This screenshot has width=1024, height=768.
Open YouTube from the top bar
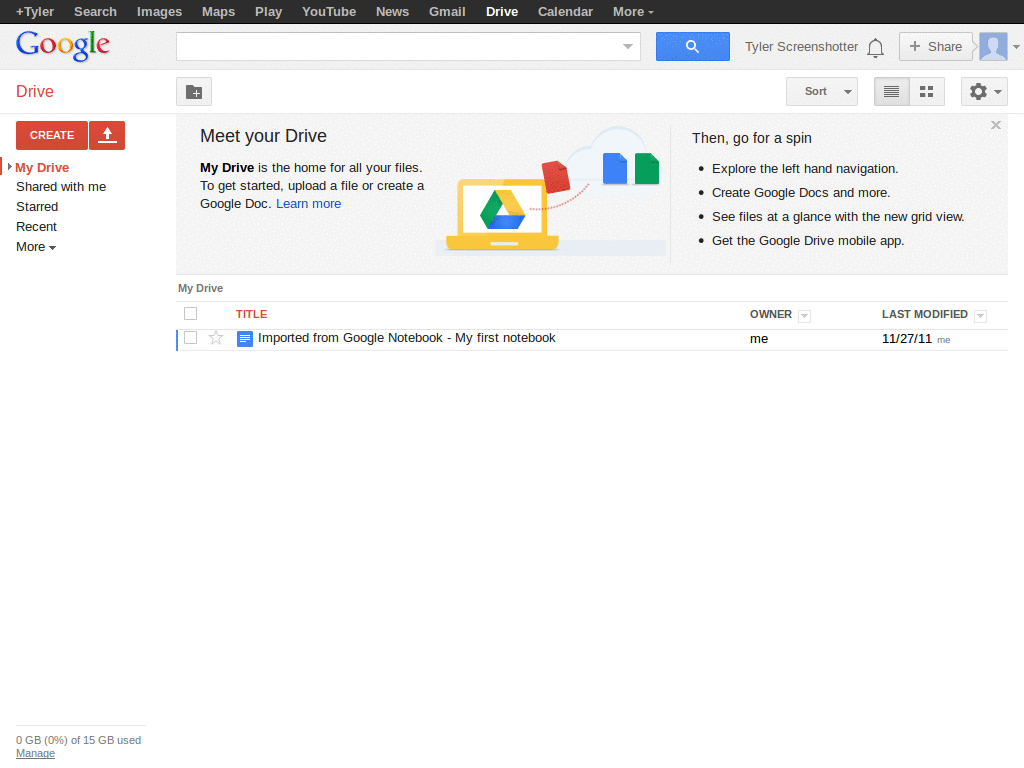coord(328,12)
